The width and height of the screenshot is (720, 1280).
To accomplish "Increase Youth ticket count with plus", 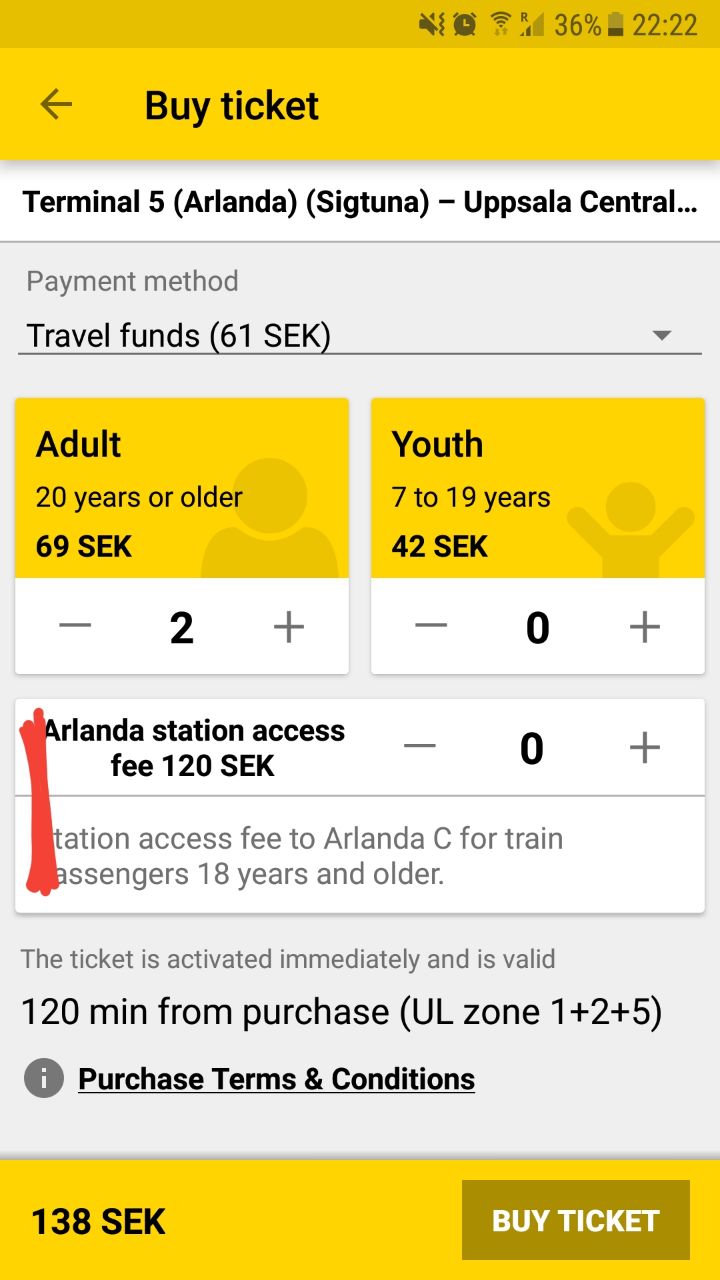I will pos(645,627).
